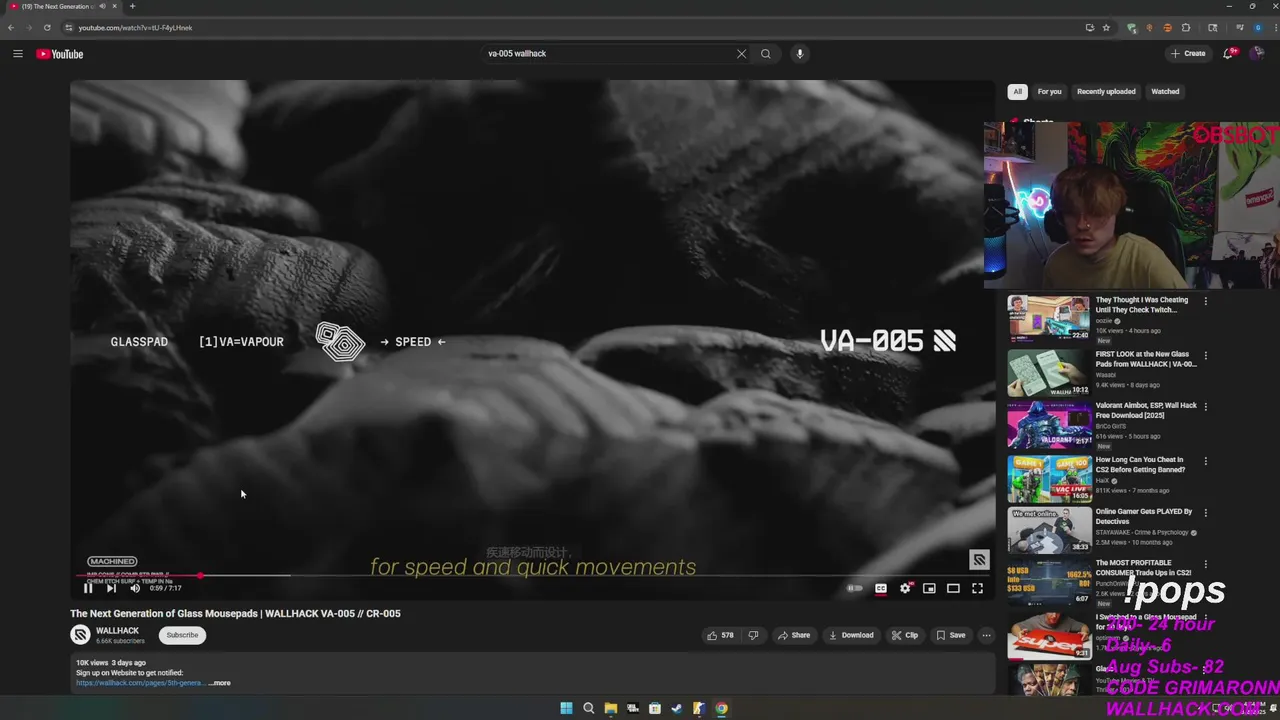Open options for "They Thought I Was Cheating"
This screenshot has width=1280, height=720.
pyautogui.click(x=1205, y=301)
